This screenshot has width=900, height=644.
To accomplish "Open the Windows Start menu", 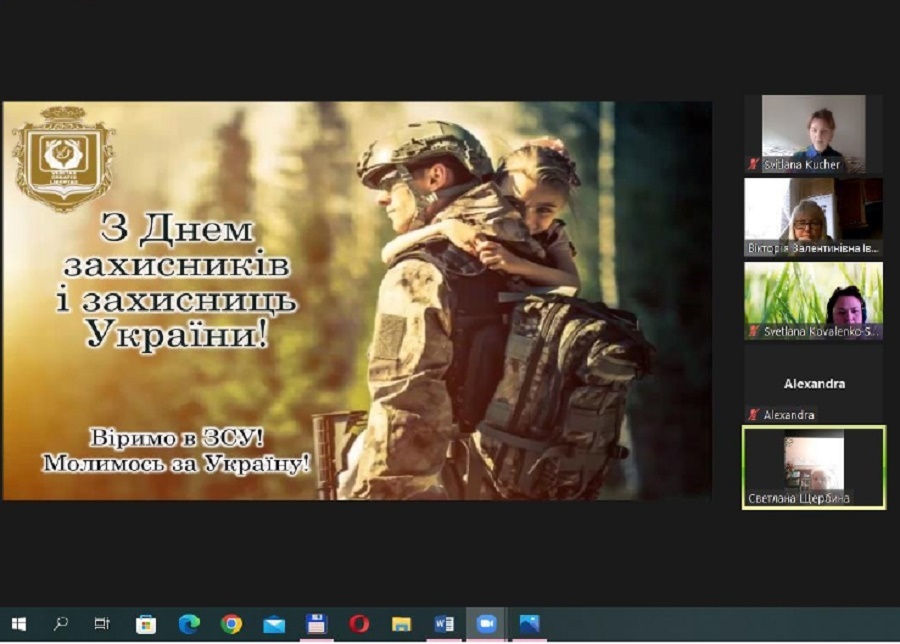I will point(18,624).
